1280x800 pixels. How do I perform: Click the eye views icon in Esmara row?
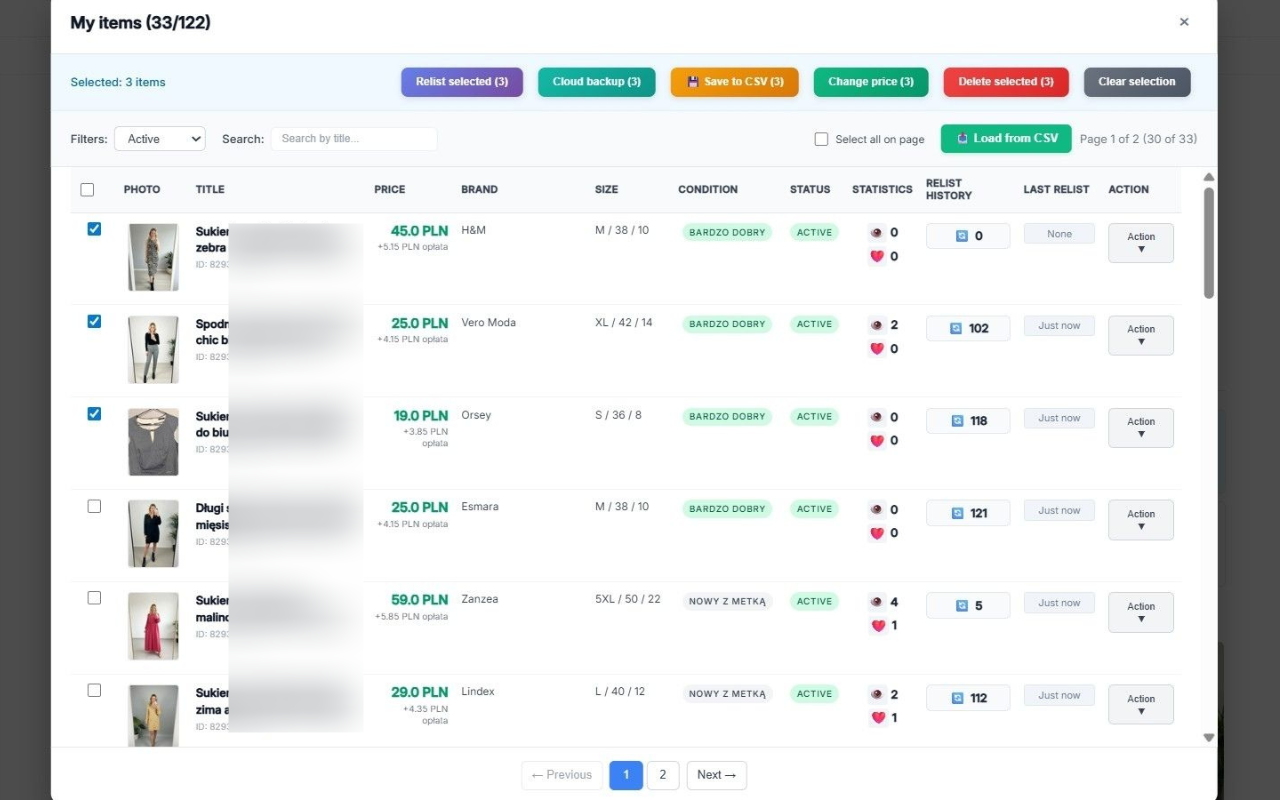click(877, 510)
